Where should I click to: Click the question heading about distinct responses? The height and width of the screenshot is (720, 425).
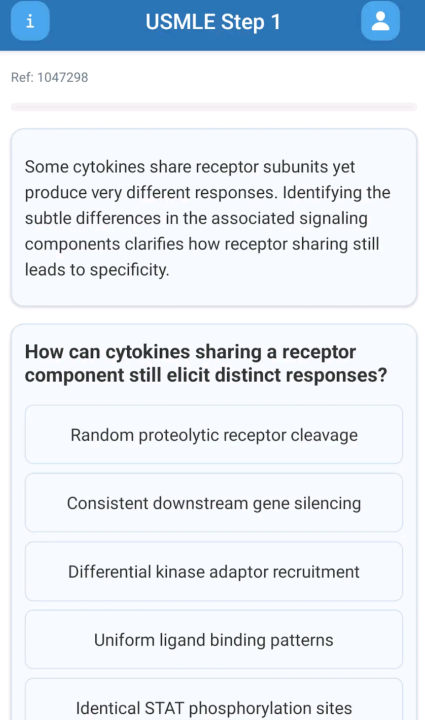tap(206, 363)
